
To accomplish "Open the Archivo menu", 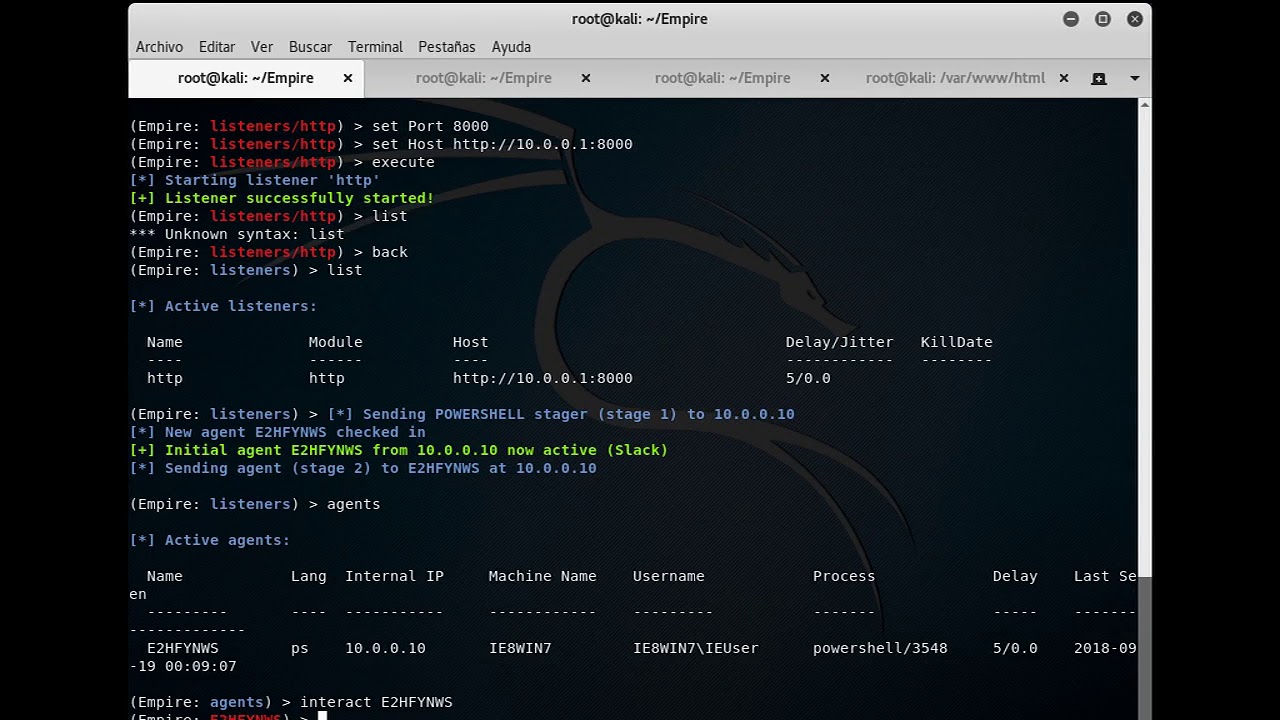I will [x=159, y=47].
